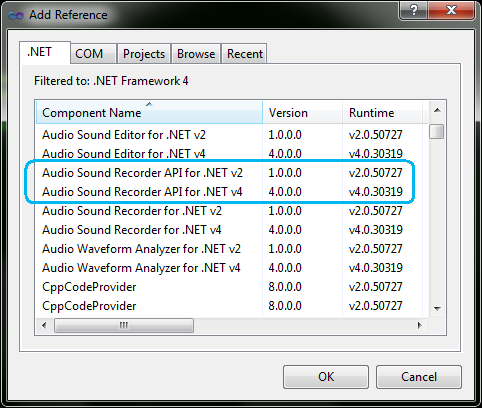Sort list by Runtime column header
The image size is (482, 408).
coord(382,113)
